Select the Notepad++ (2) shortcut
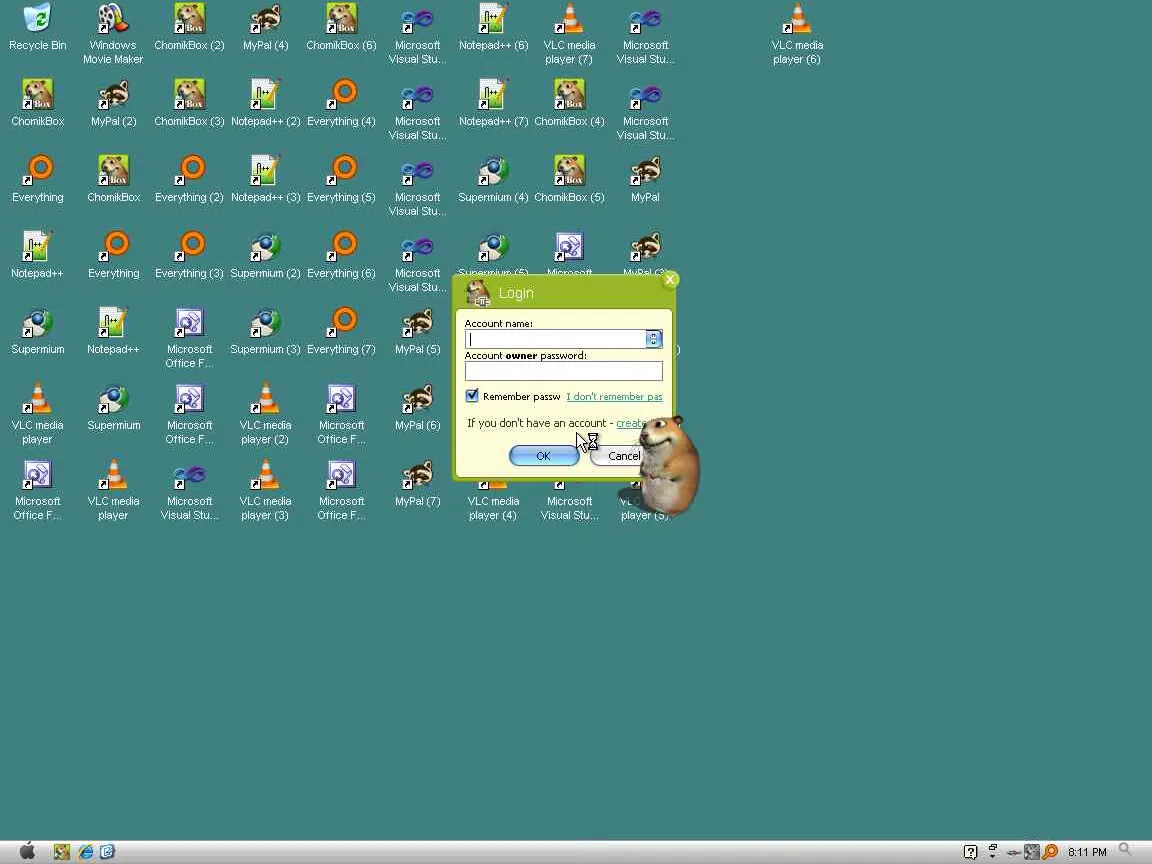Image resolution: width=1152 pixels, height=864 pixels. (265, 104)
